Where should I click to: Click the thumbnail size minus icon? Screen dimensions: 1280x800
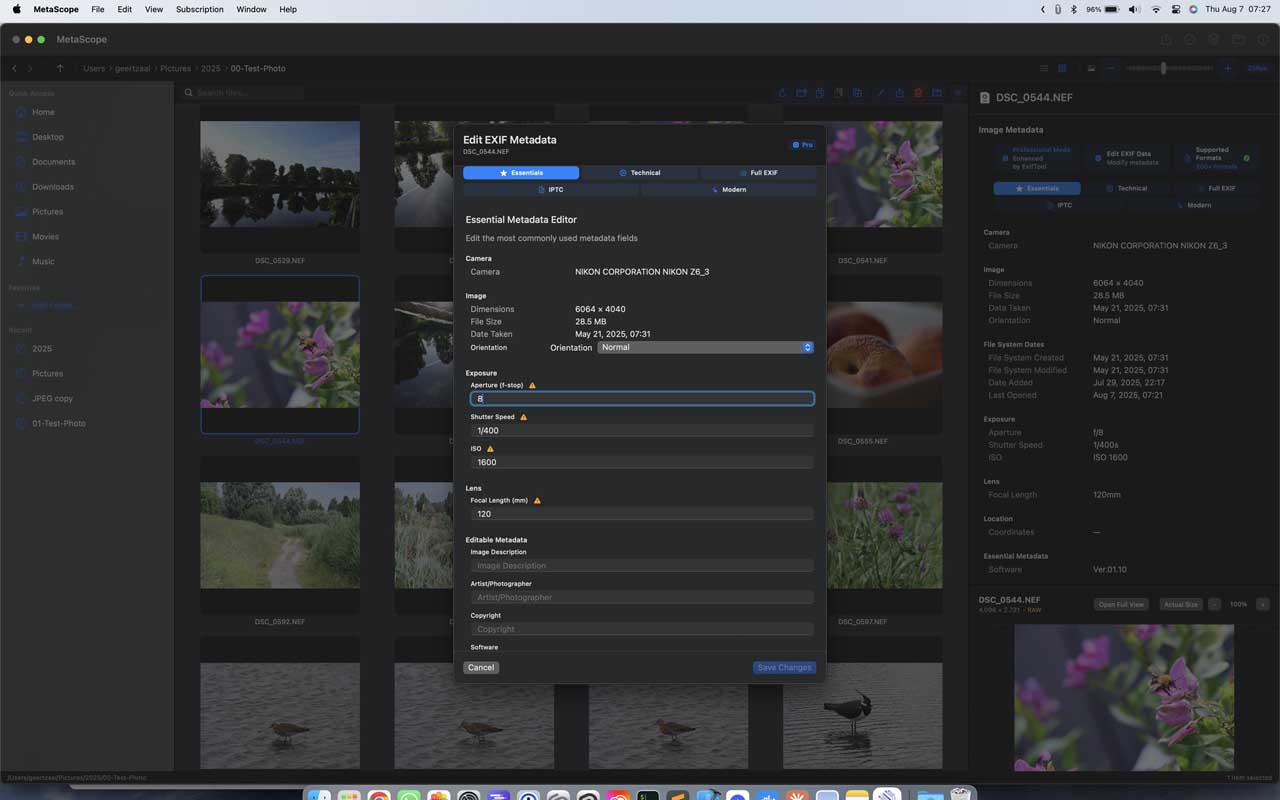(1111, 68)
